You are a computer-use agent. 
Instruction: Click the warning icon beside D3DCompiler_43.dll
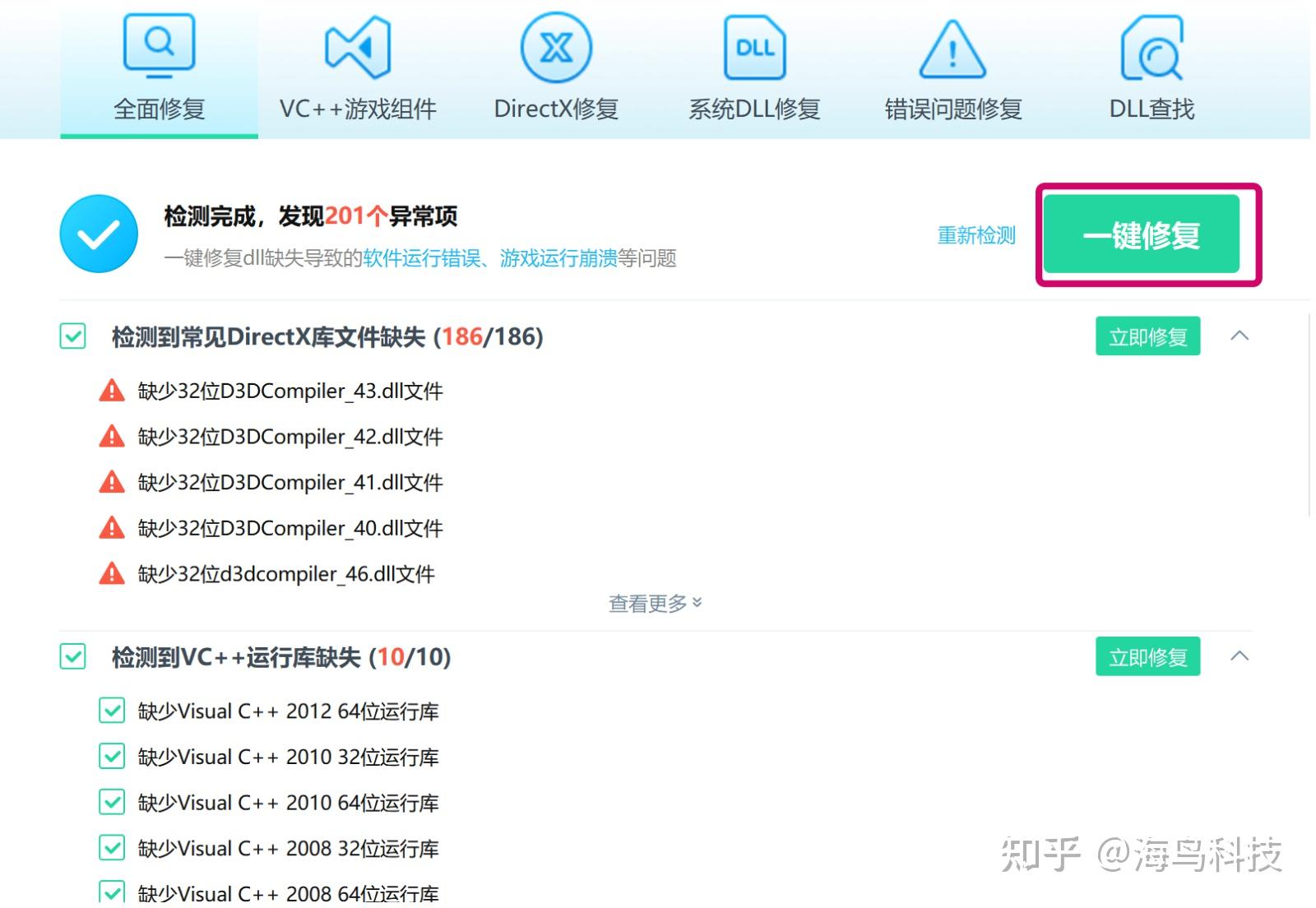[x=111, y=391]
